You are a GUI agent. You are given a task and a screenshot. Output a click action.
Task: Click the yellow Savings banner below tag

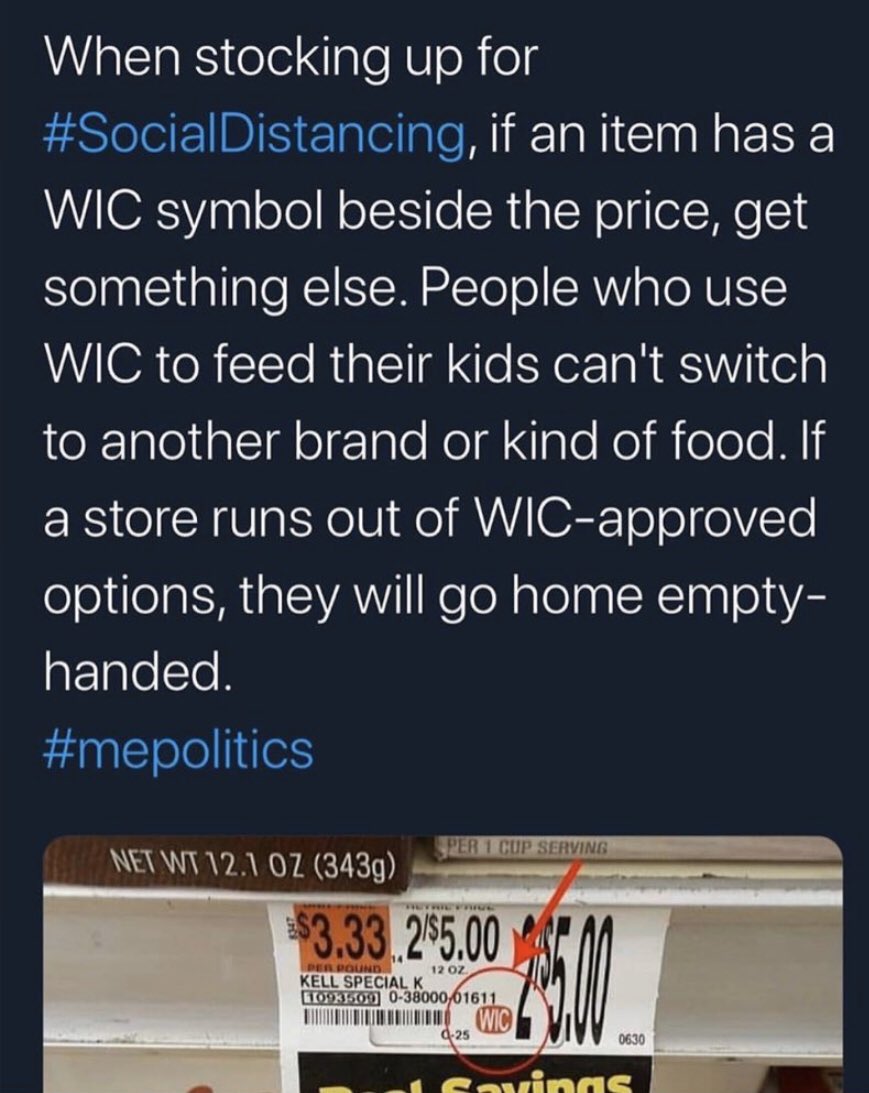pos(475,1075)
